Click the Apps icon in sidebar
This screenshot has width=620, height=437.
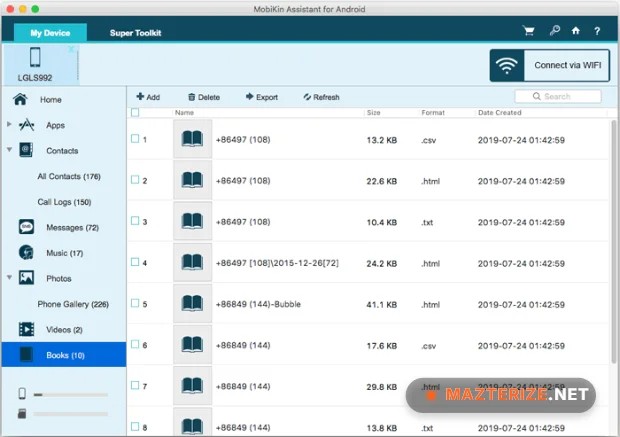tap(26, 125)
